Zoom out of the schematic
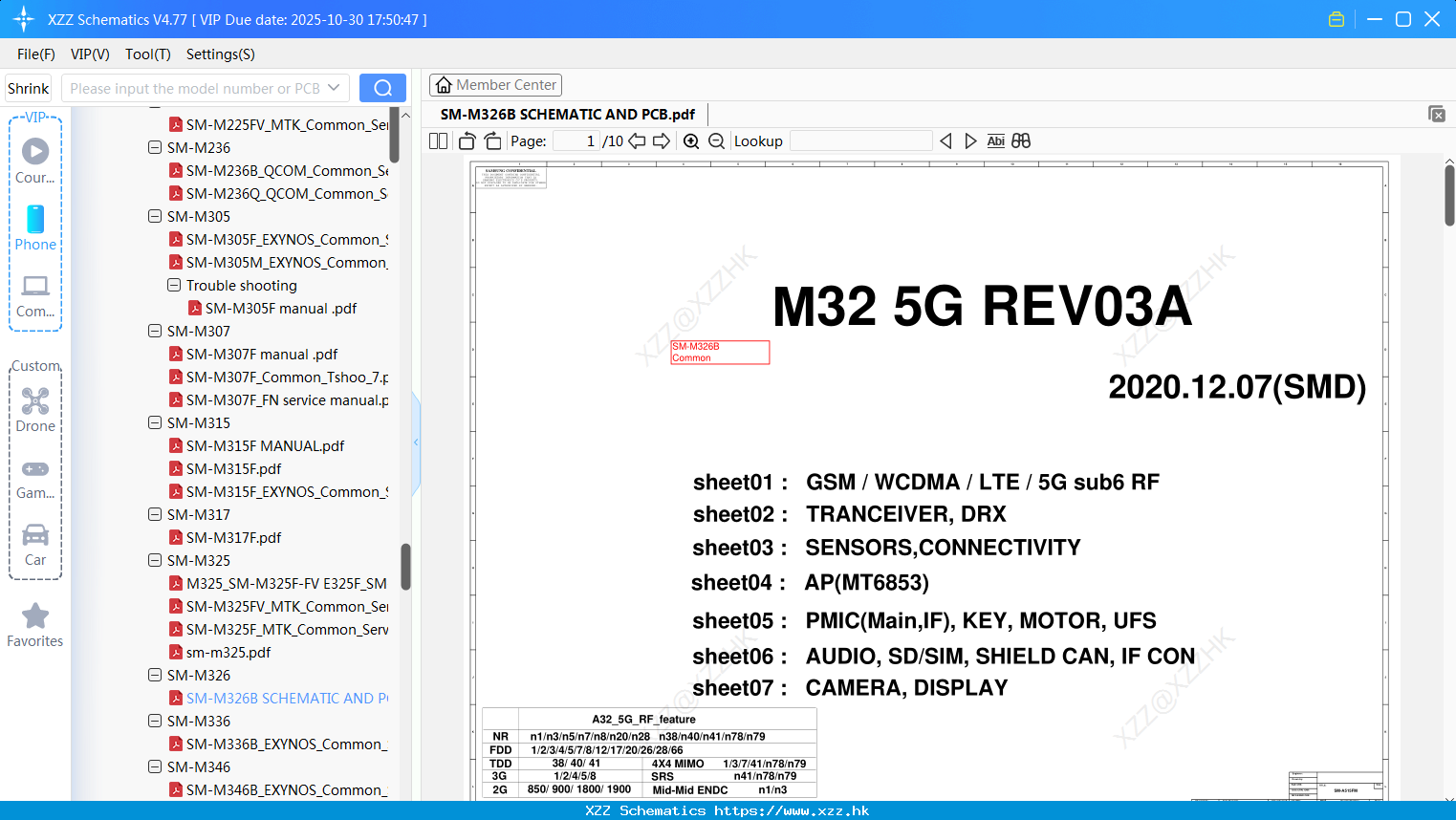1456x820 pixels. point(717,141)
